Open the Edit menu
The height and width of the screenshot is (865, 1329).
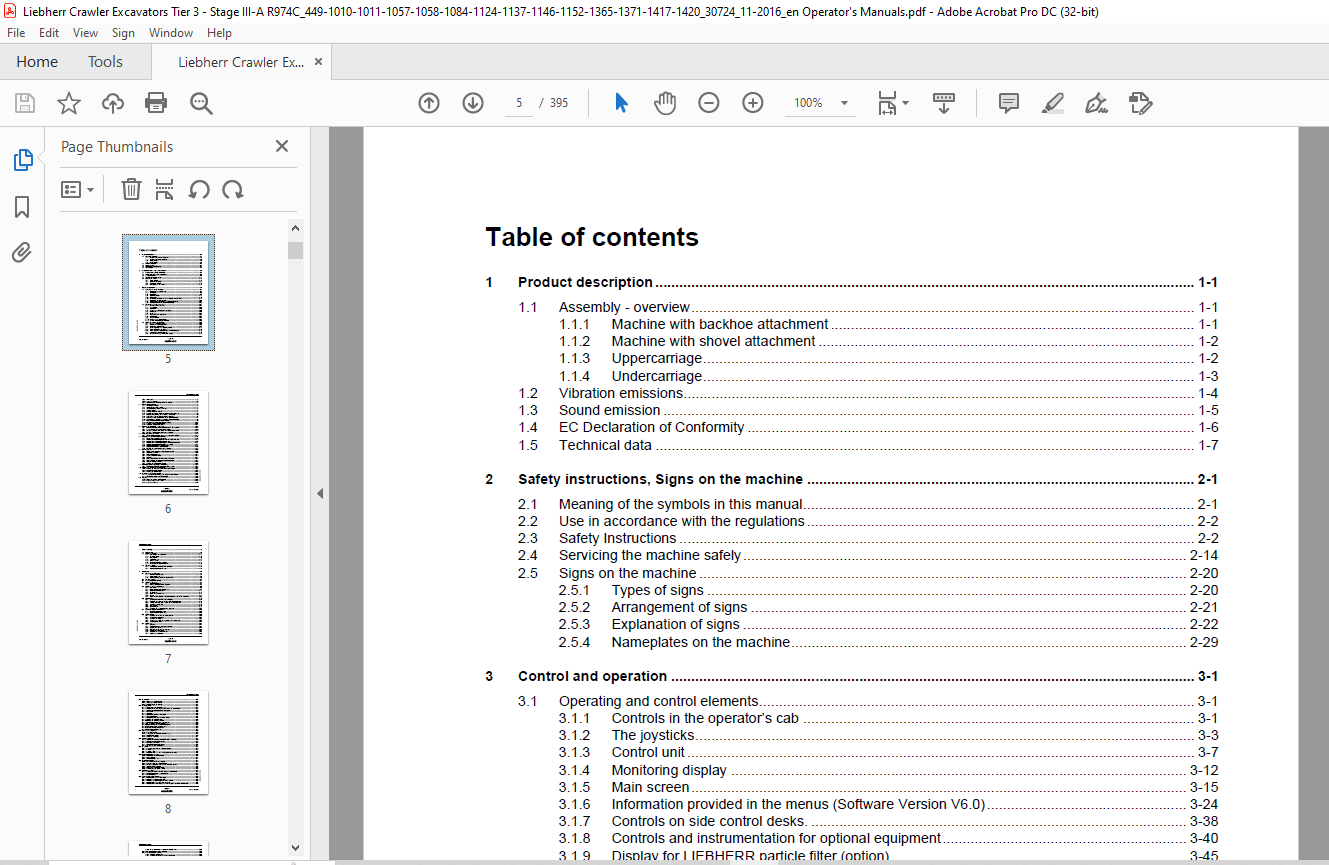coord(49,33)
